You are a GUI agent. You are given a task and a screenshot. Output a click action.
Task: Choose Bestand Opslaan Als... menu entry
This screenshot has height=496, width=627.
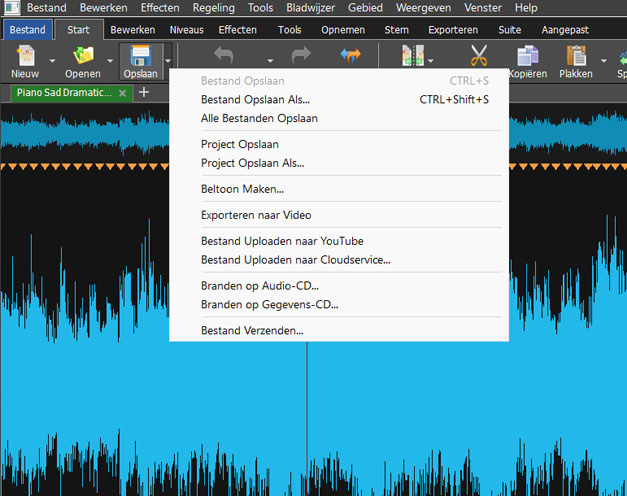coord(339,100)
